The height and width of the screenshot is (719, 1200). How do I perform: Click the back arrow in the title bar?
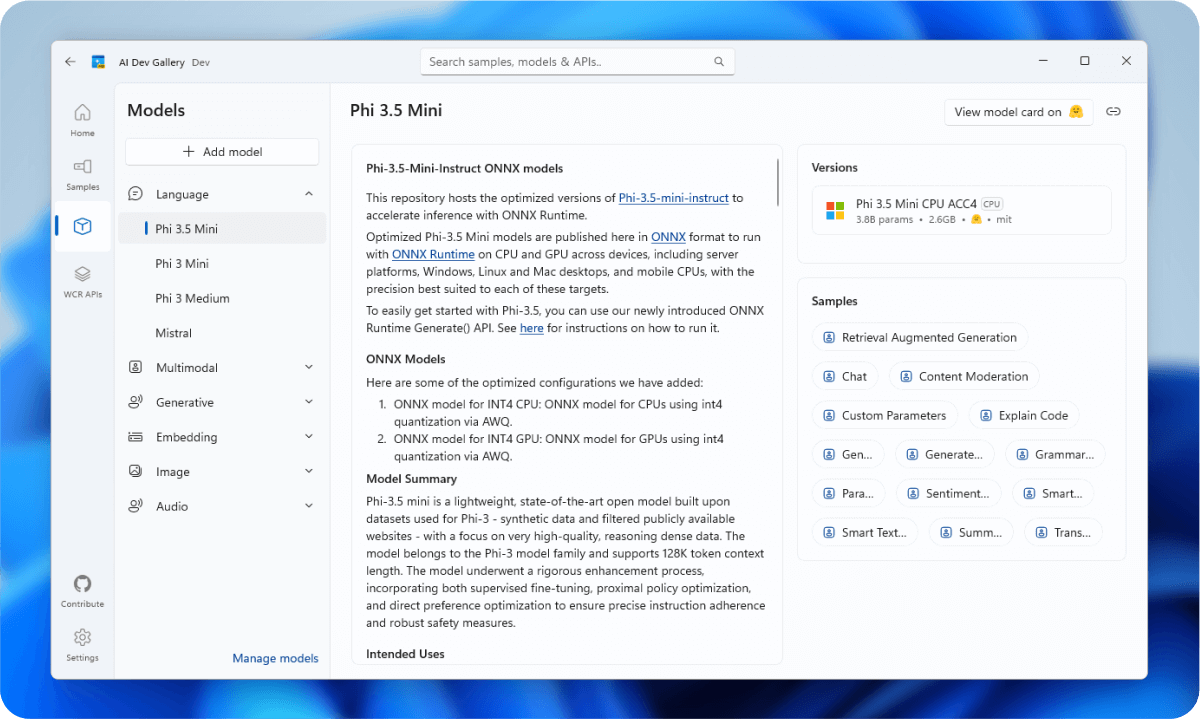pos(70,61)
